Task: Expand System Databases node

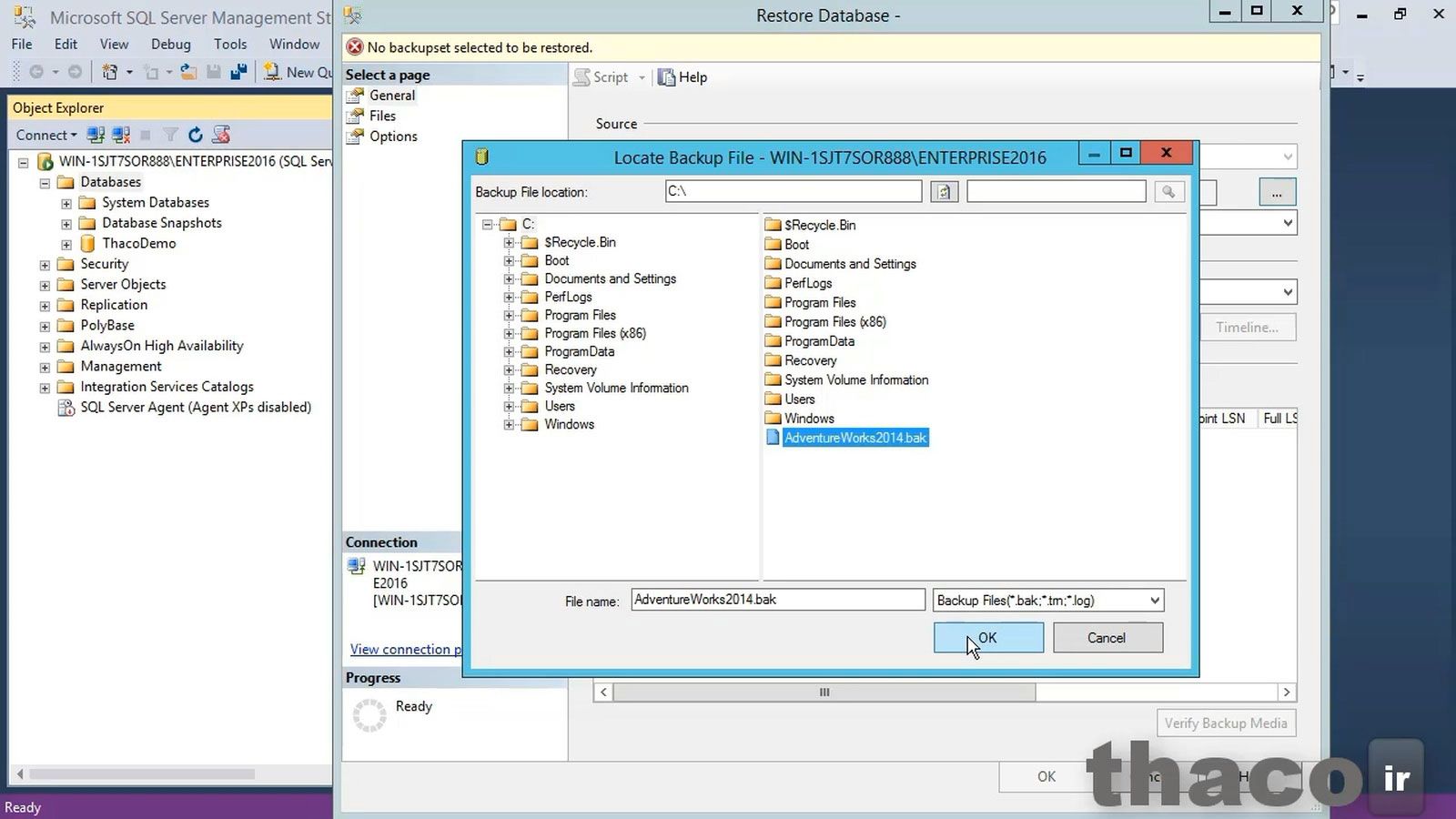Action: click(x=66, y=203)
